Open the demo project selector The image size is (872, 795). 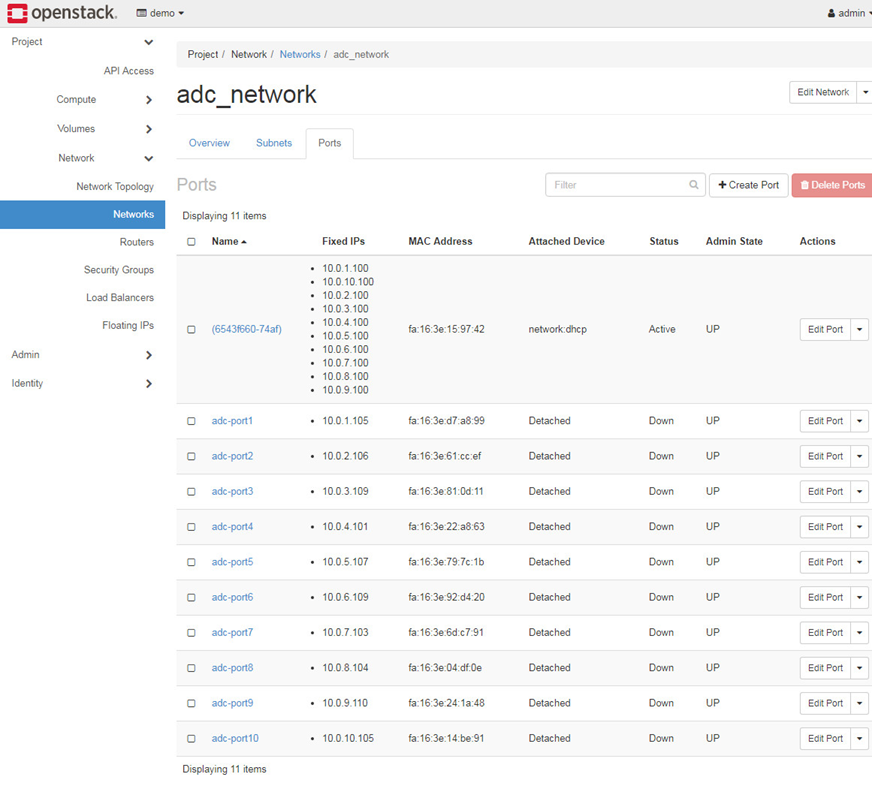(x=160, y=13)
